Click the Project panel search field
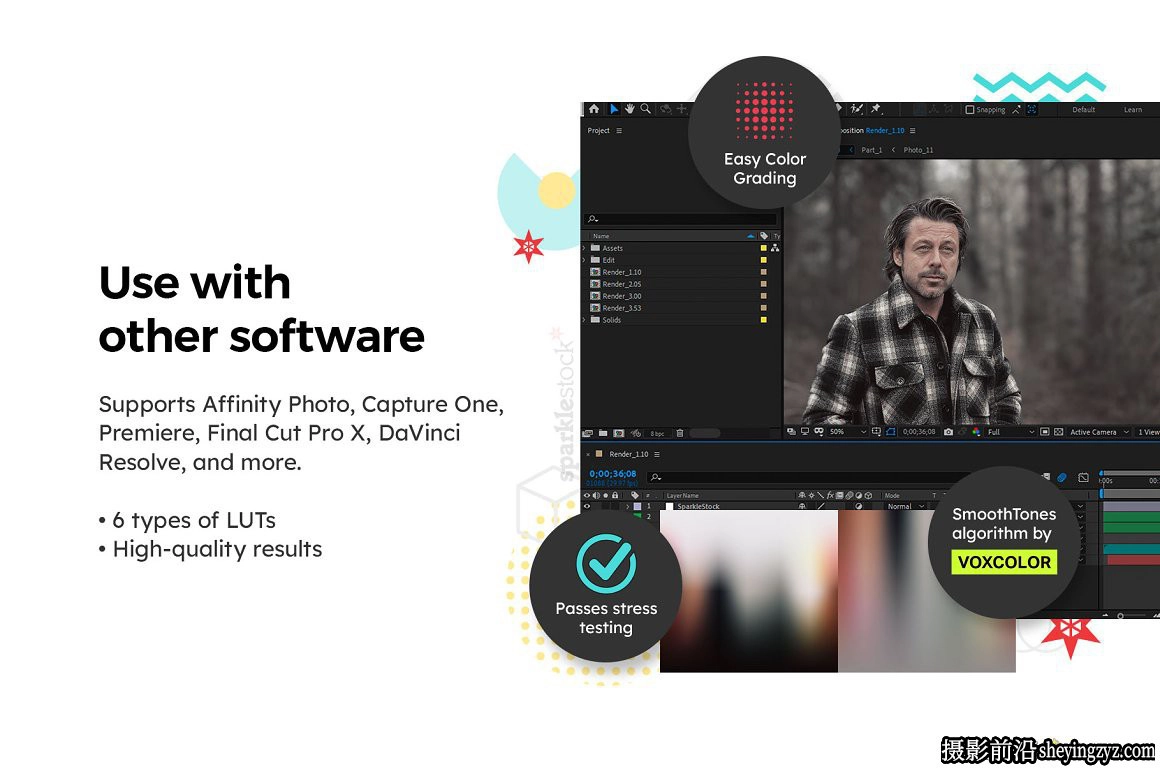Viewport: 1160px width, 774px height. tap(681, 219)
